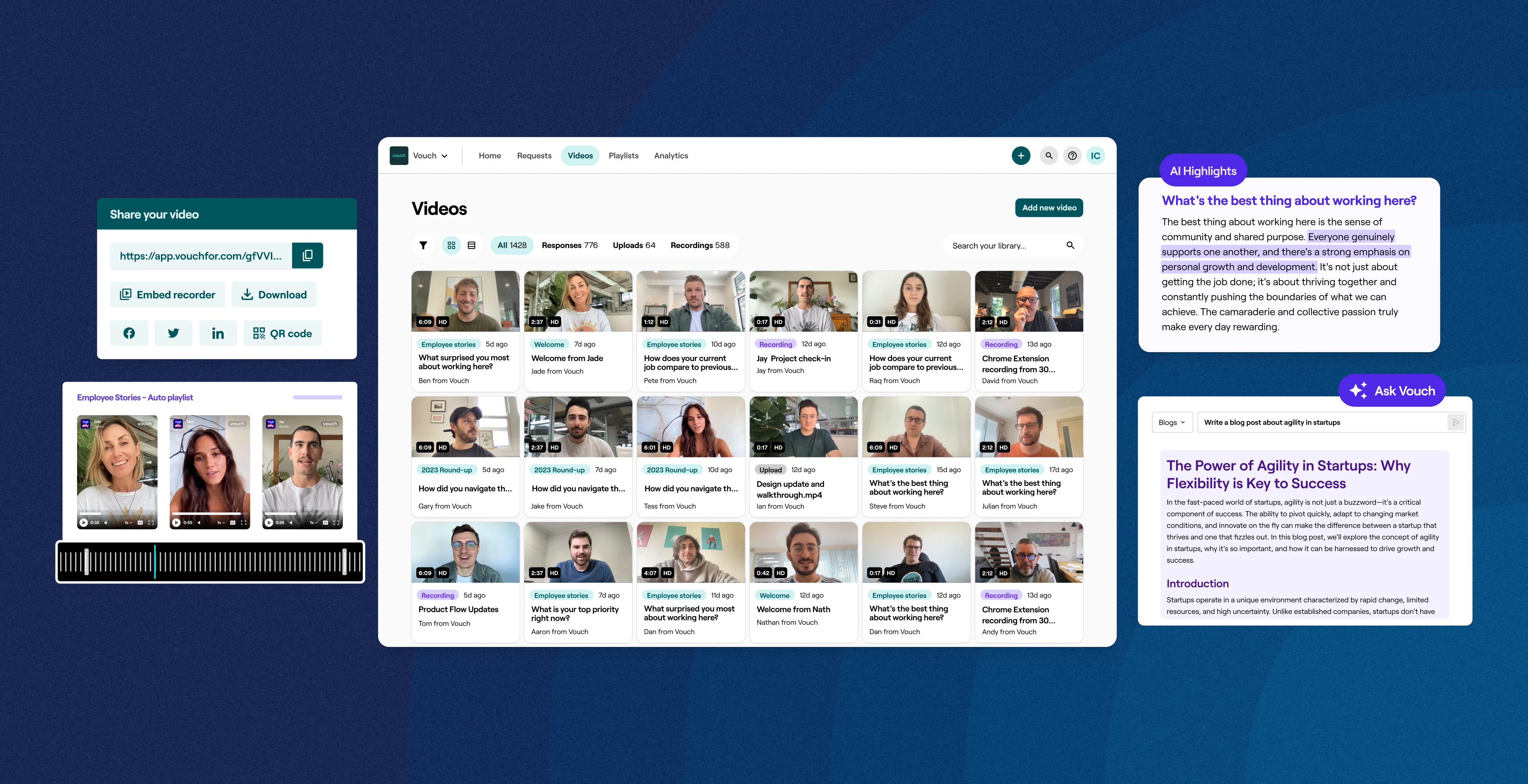1528x784 pixels.
Task: Share video to Facebook
Action: pyautogui.click(x=129, y=333)
